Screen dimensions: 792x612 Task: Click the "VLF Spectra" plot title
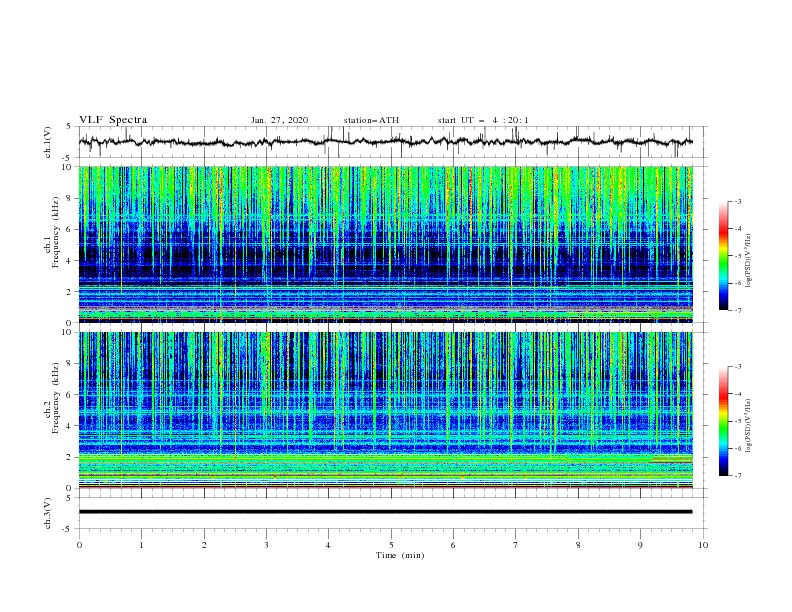coord(113,120)
